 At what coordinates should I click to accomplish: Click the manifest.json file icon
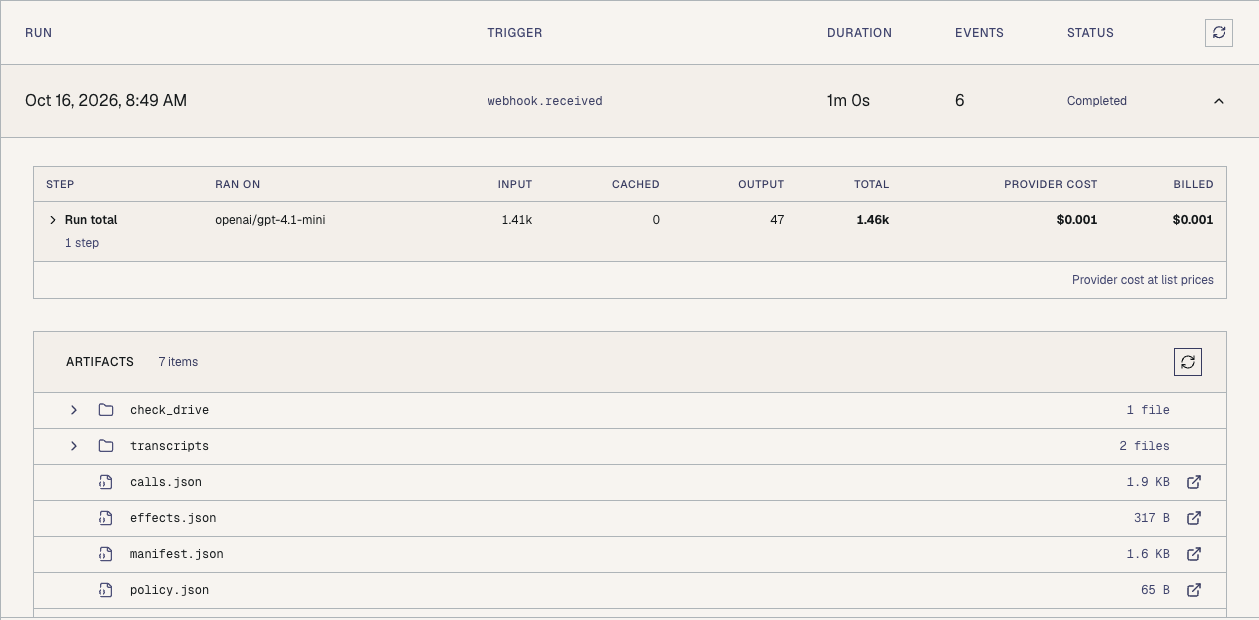tap(105, 554)
